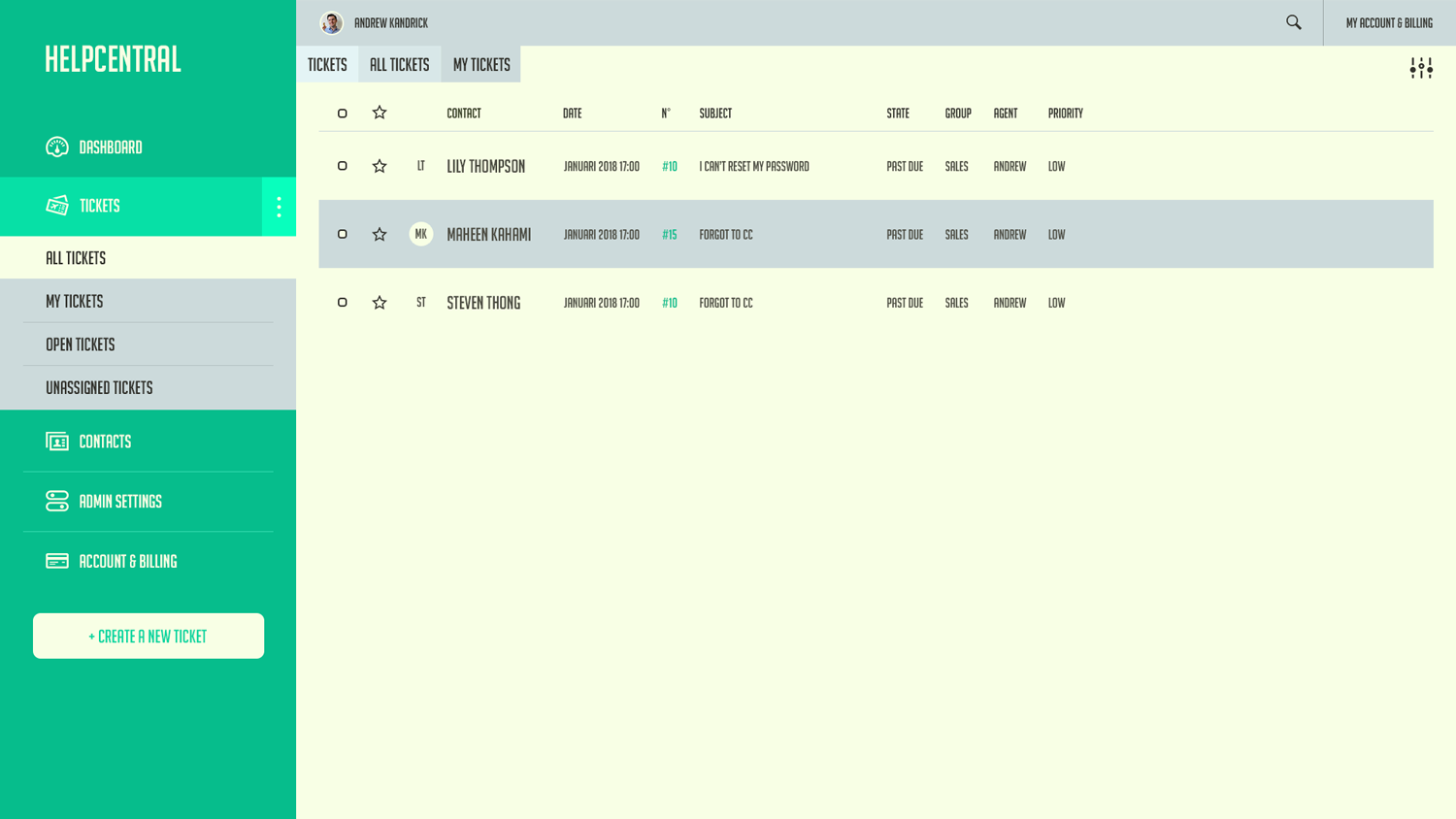1456x819 pixels.
Task: Check the Steven Thong ticket checkbox
Action: [342, 303]
